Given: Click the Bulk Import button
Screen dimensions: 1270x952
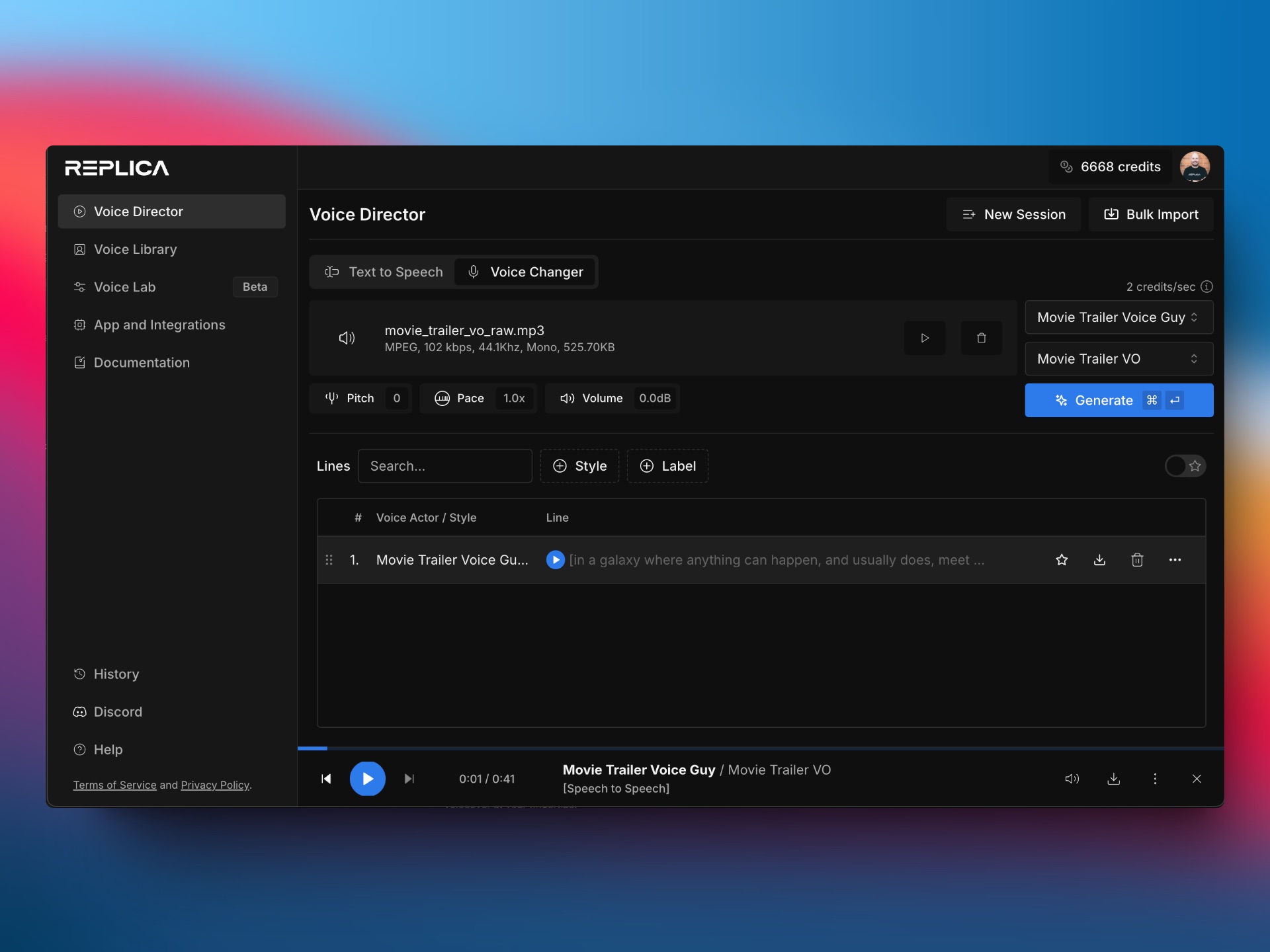Looking at the screenshot, I should tap(1151, 214).
